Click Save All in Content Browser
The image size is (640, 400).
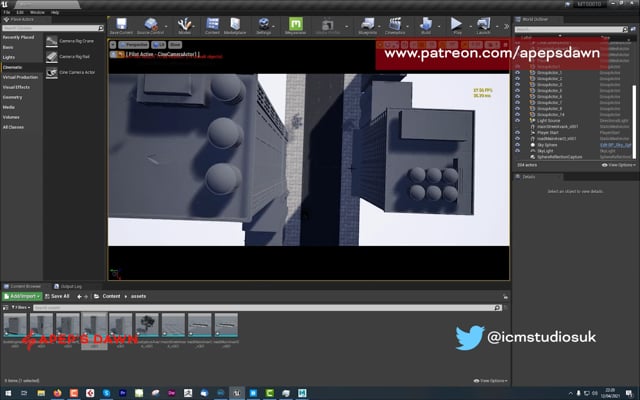coord(57,296)
